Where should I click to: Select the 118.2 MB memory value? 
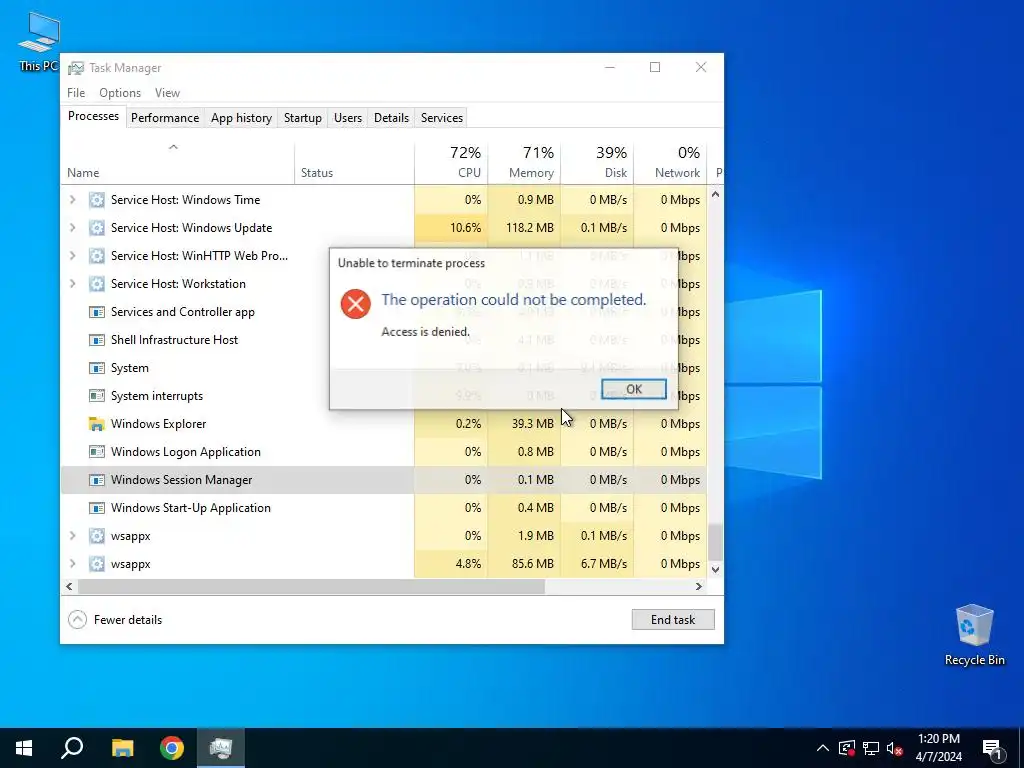pos(530,228)
